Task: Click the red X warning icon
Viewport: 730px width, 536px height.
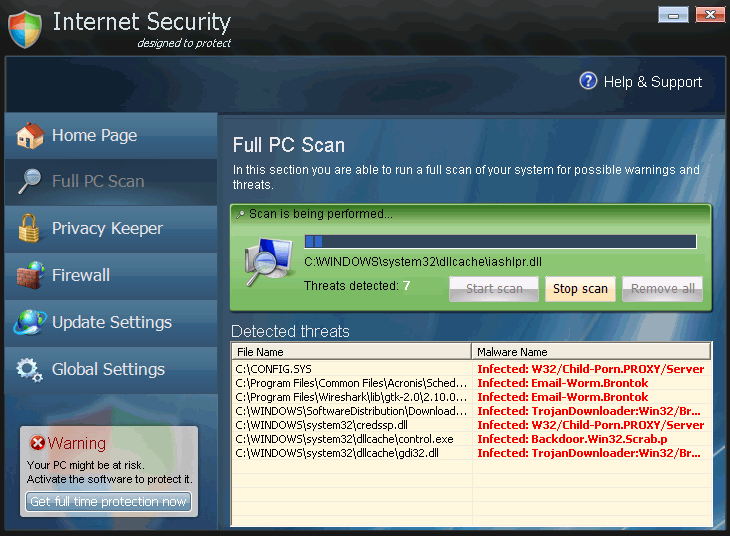Action: coord(37,443)
